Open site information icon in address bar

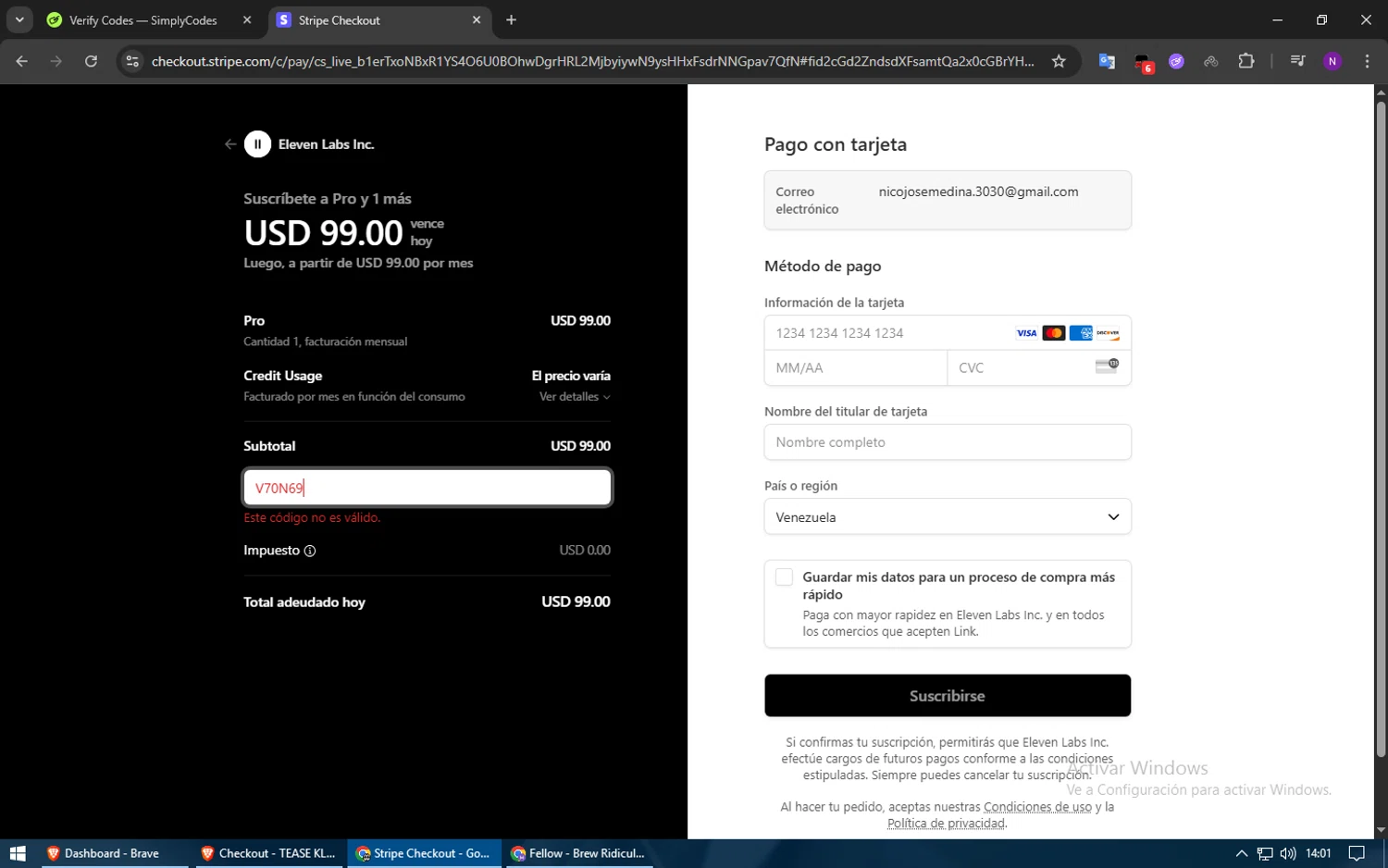tap(132, 61)
